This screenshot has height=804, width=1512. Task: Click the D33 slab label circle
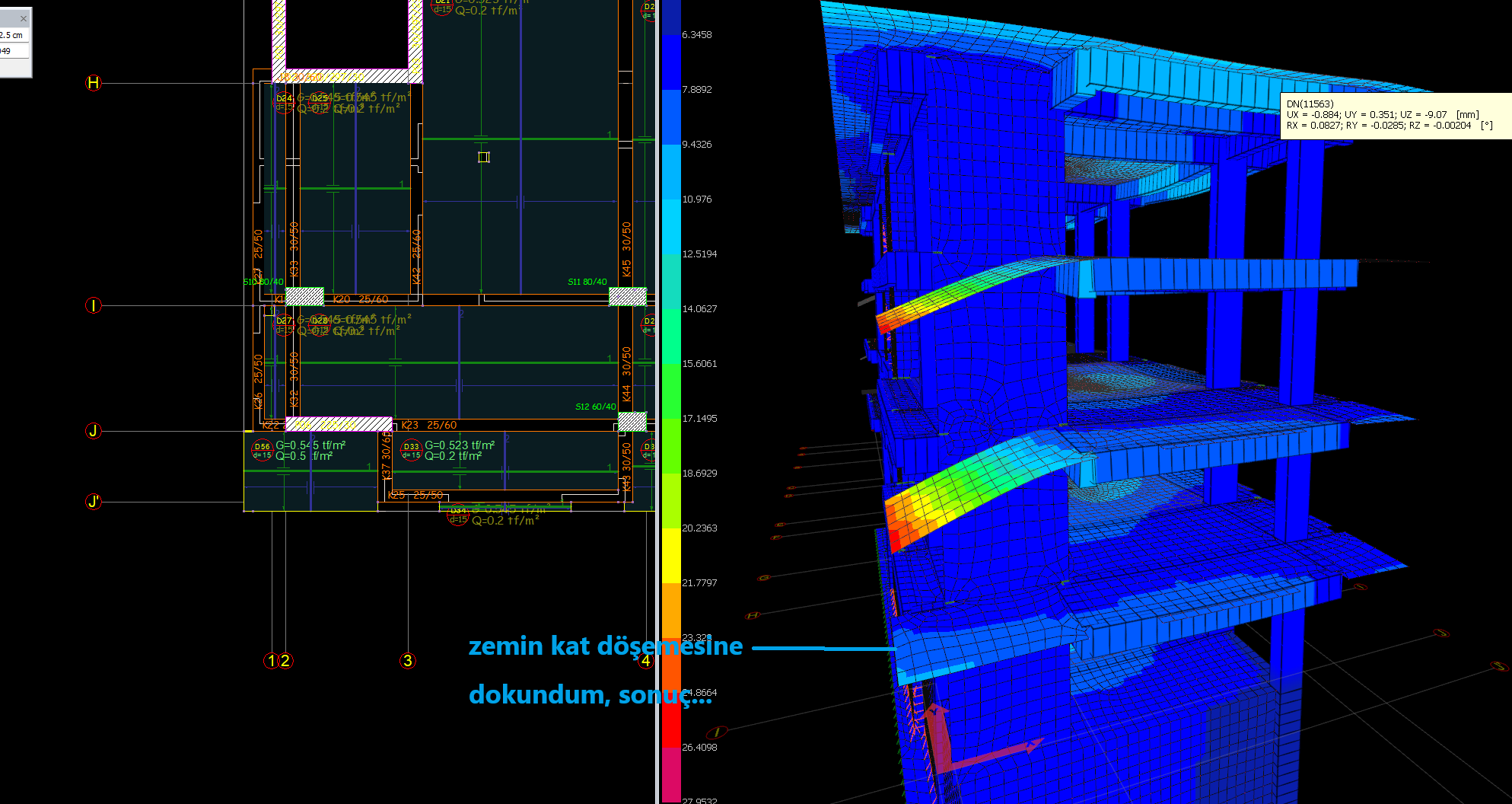(411, 450)
